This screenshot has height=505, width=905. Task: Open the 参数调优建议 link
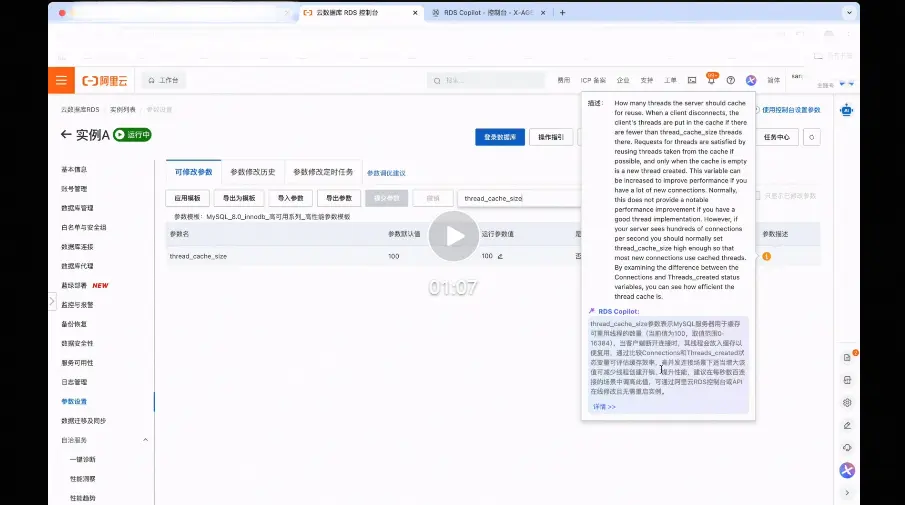click(386, 173)
